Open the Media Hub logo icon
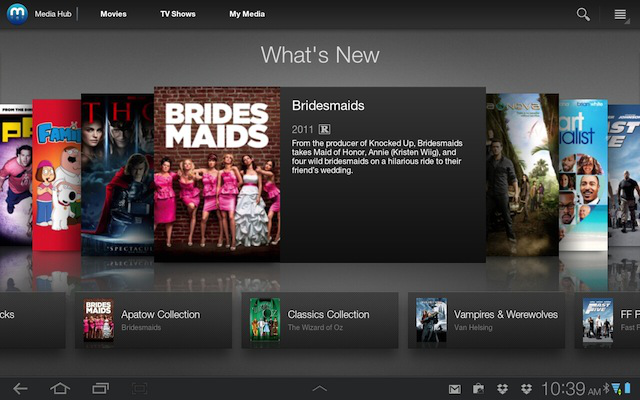The image size is (640, 400). (x=17, y=14)
